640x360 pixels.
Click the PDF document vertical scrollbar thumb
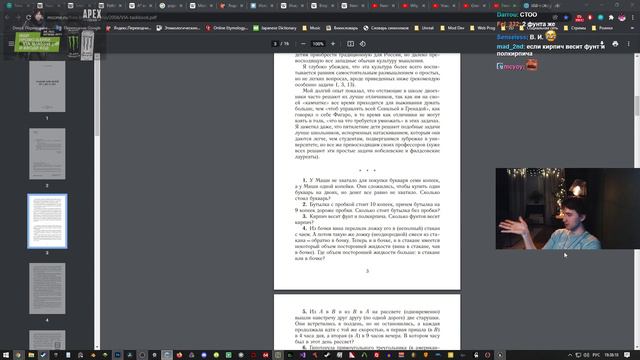[x=637, y=105]
